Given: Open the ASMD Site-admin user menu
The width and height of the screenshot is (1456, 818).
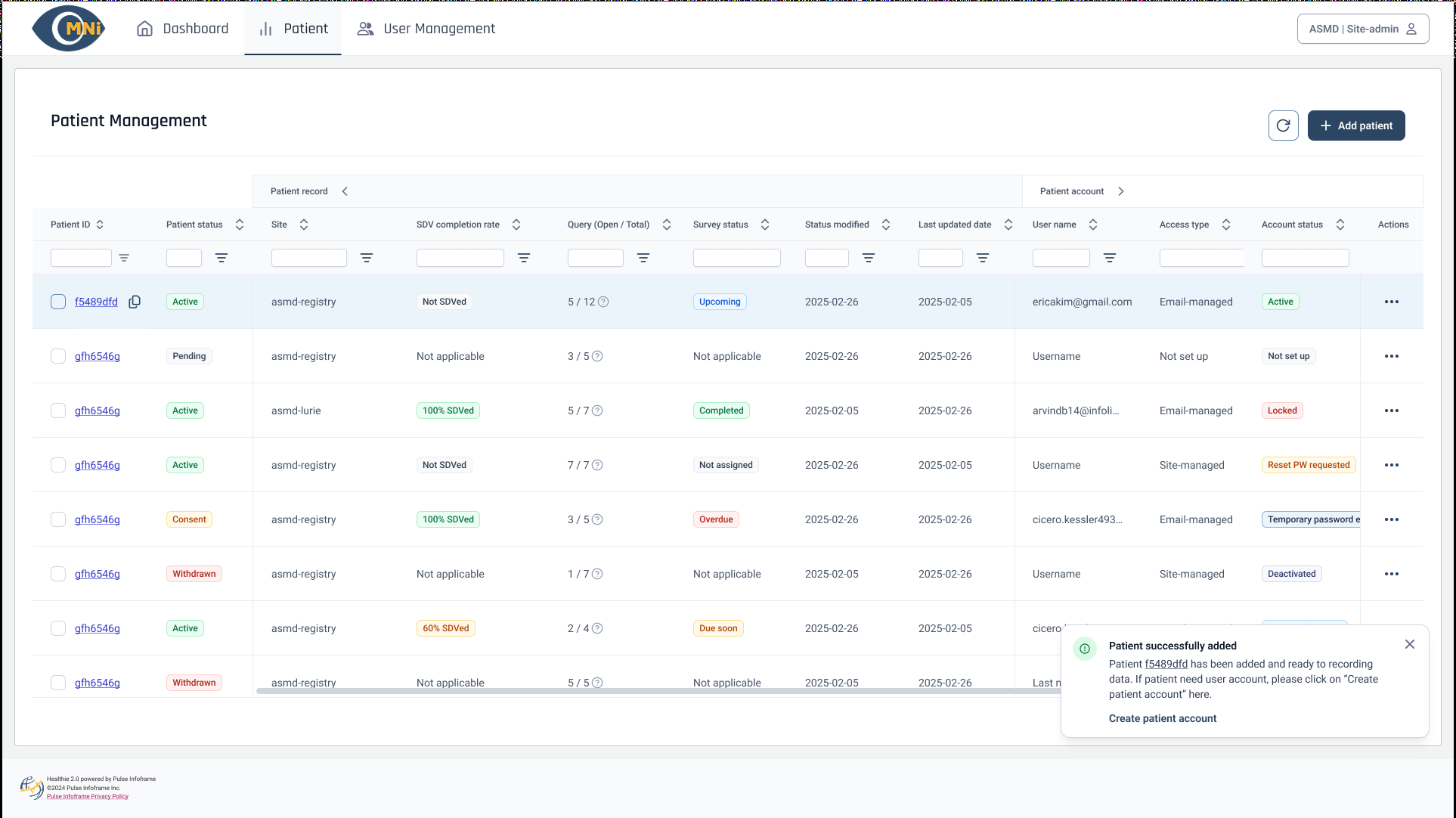Looking at the screenshot, I should 1363,29.
